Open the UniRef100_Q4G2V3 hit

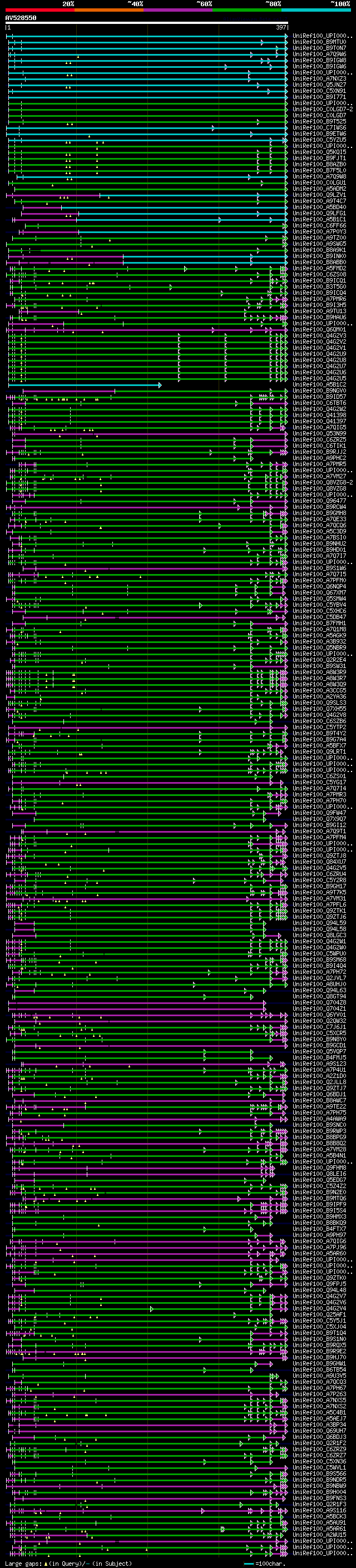[319, 335]
